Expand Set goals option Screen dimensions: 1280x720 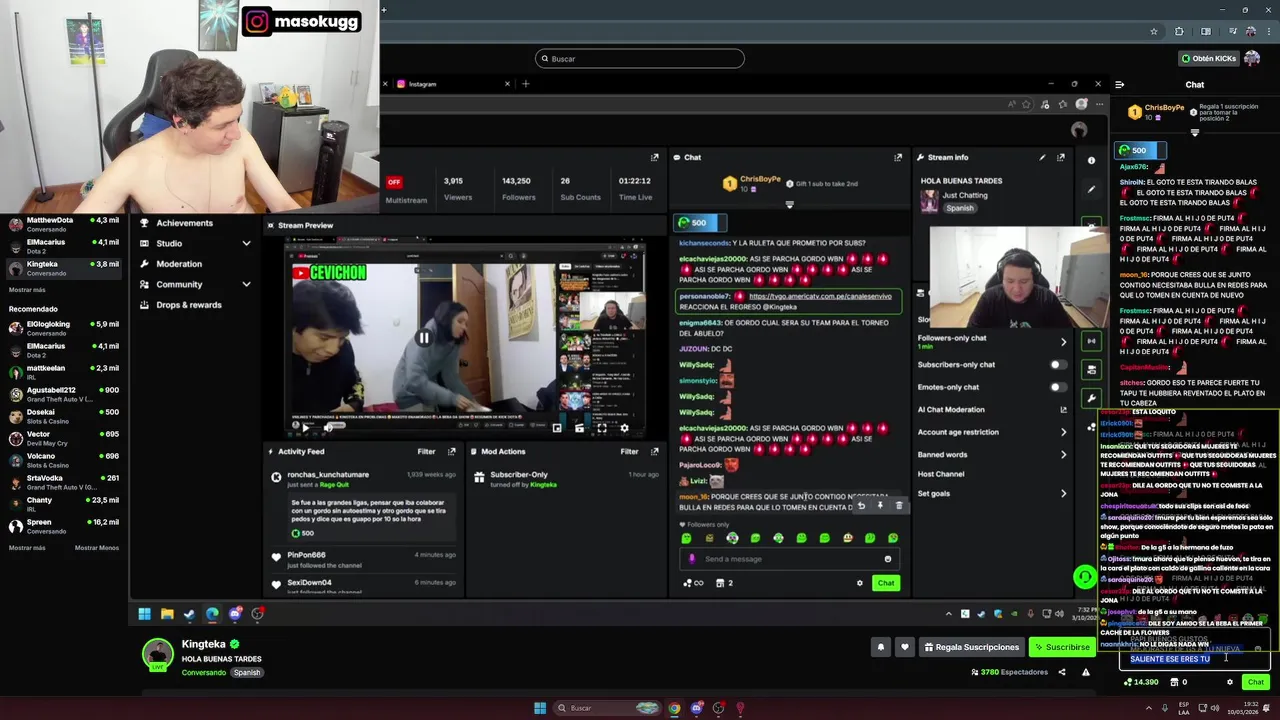(1063, 493)
